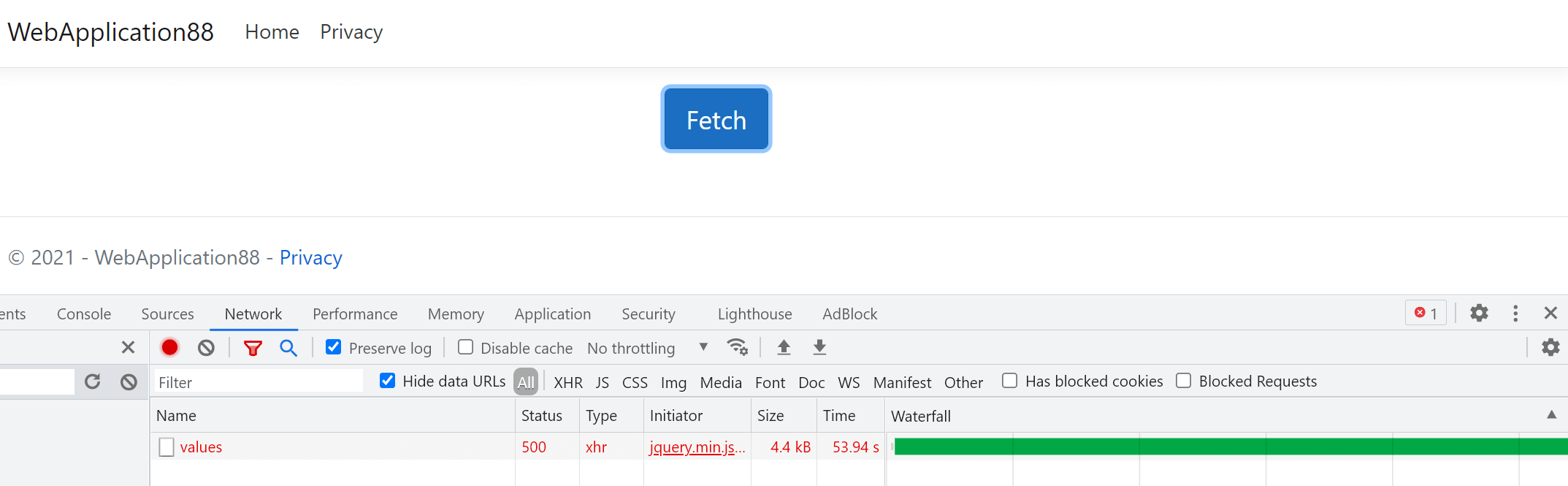
Task: Switch to the Sources tab
Action: pos(167,314)
